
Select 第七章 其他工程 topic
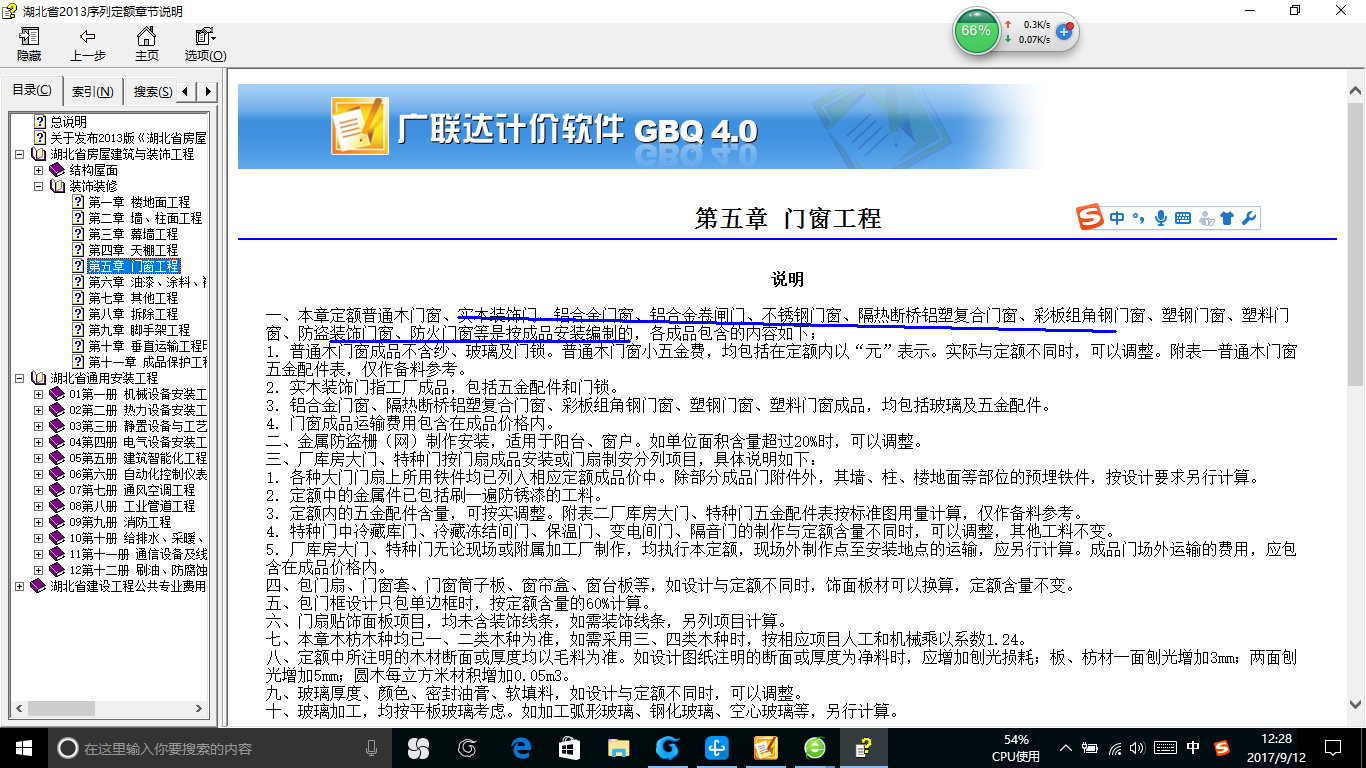click(133, 298)
